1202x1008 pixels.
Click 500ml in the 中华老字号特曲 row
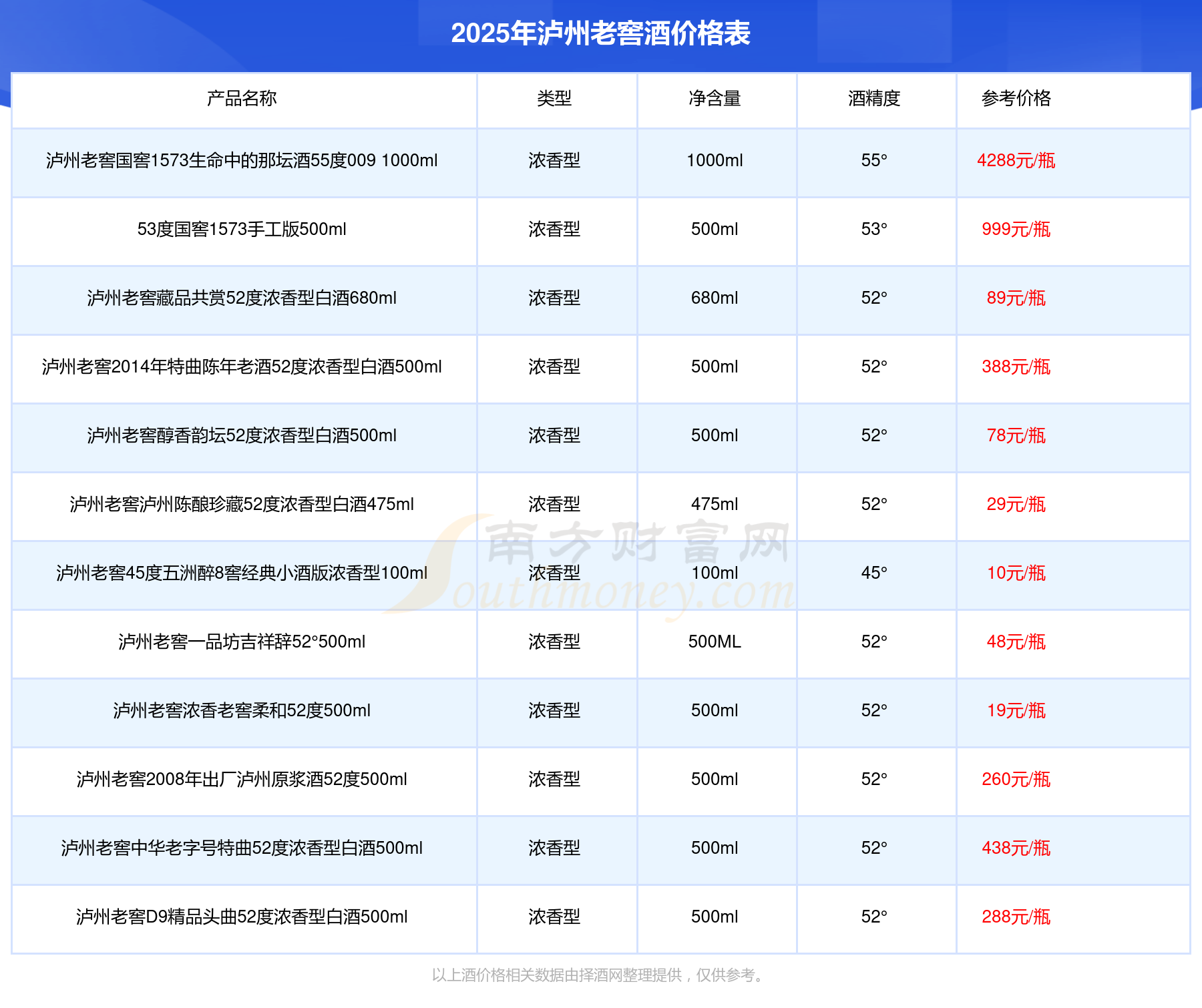pos(715,848)
